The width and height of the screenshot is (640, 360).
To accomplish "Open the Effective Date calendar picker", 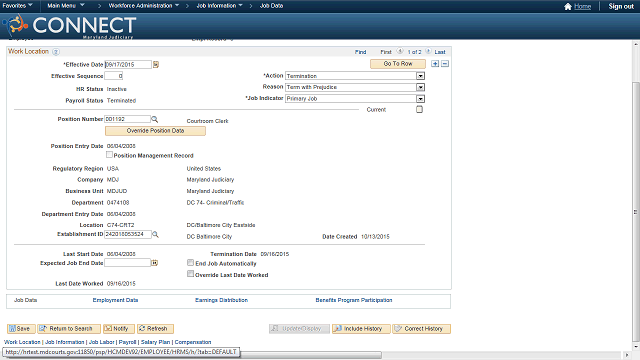I will point(156,64).
